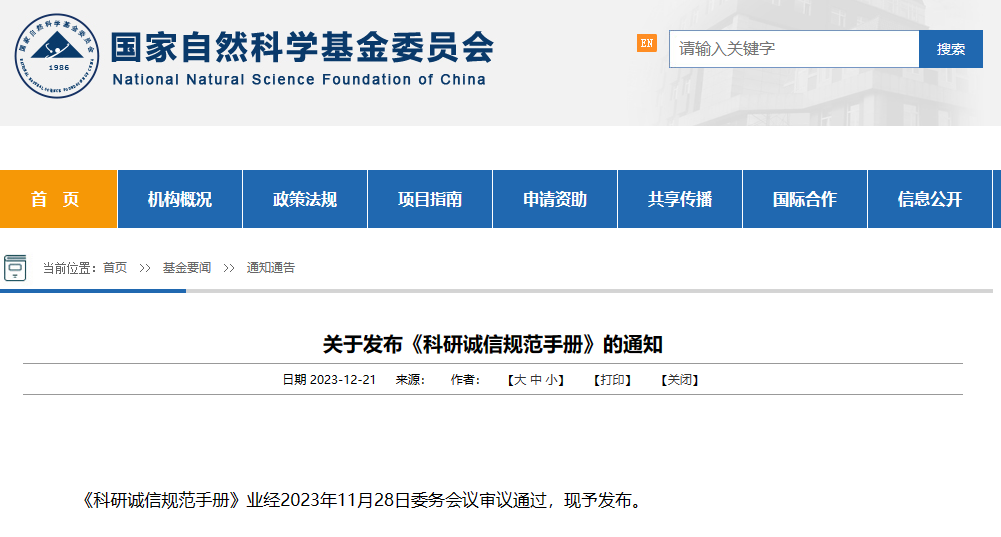The image size is (1001, 537).
Task: Set font size to 中
Action: tap(536, 380)
